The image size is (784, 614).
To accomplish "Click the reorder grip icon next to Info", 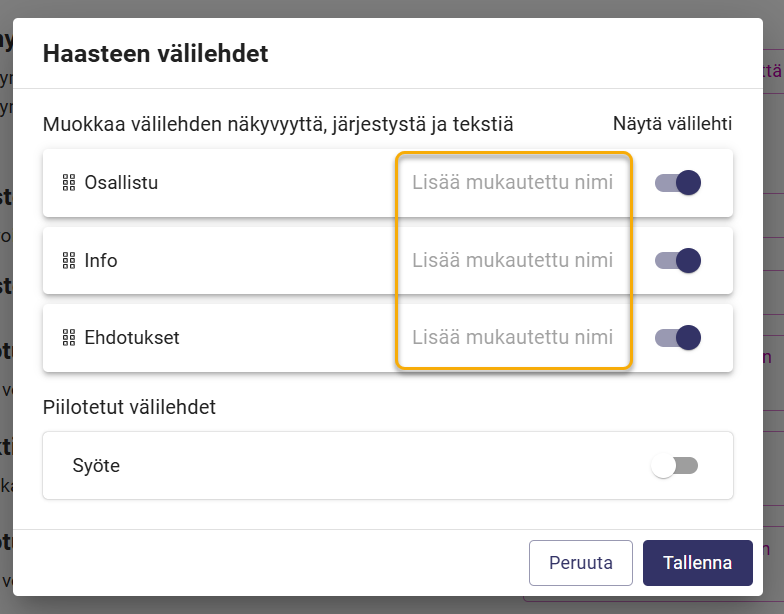I will 69,260.
